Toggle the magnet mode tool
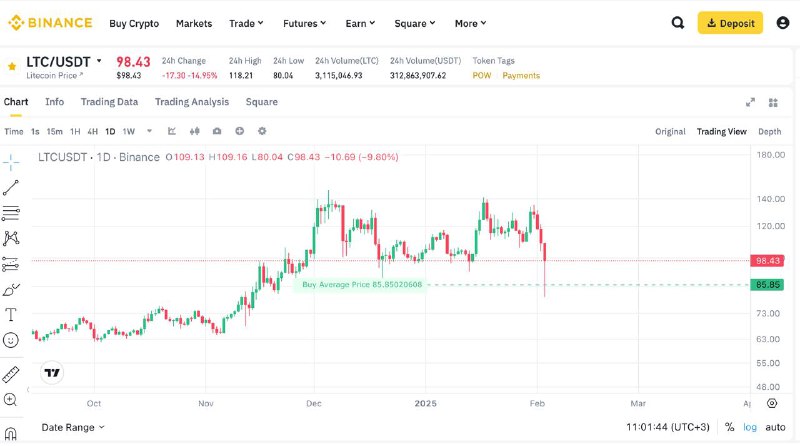The width and height of the screenshot is (800, 446). pos(11,433)
